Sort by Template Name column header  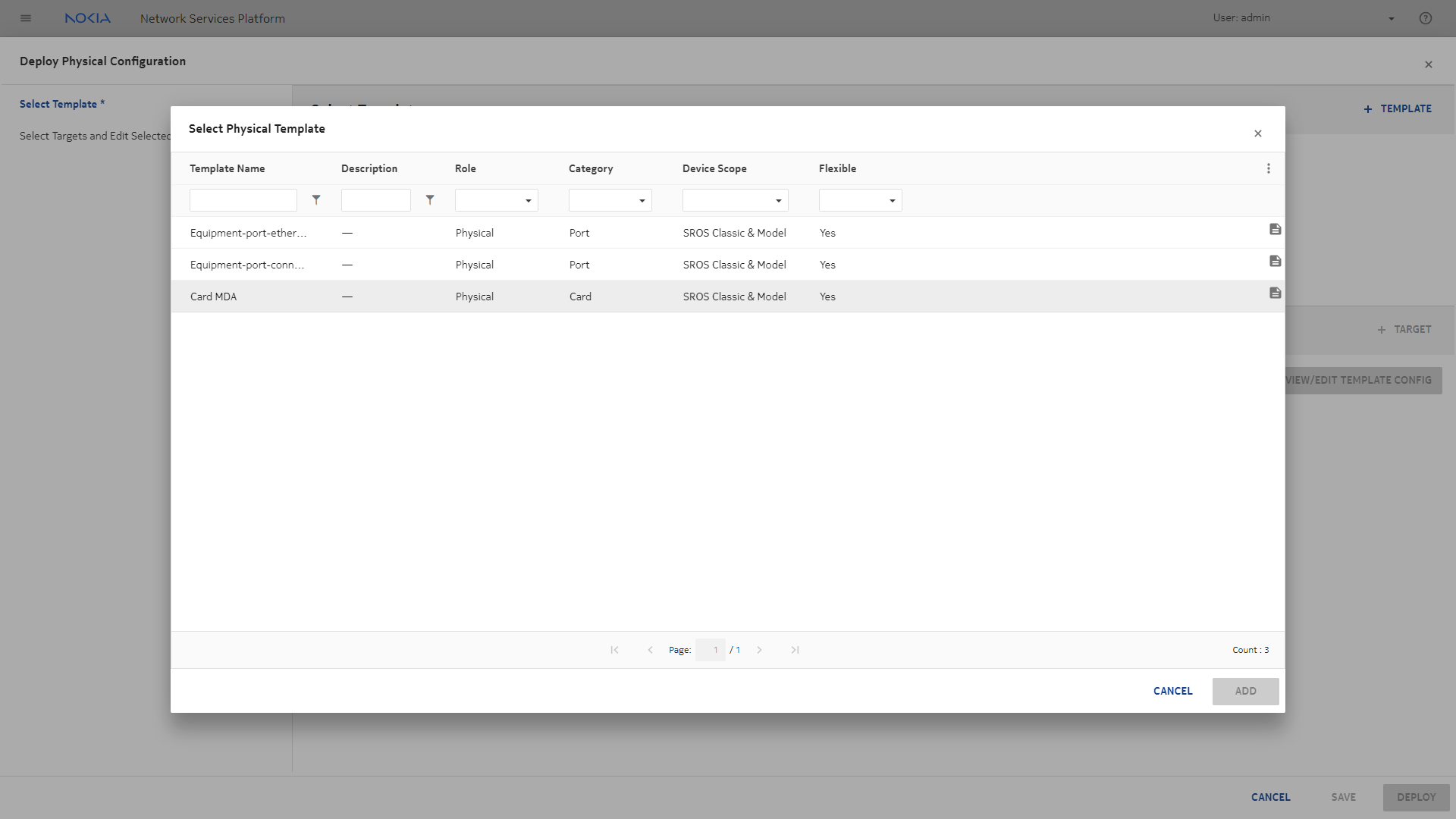(227, 168)
